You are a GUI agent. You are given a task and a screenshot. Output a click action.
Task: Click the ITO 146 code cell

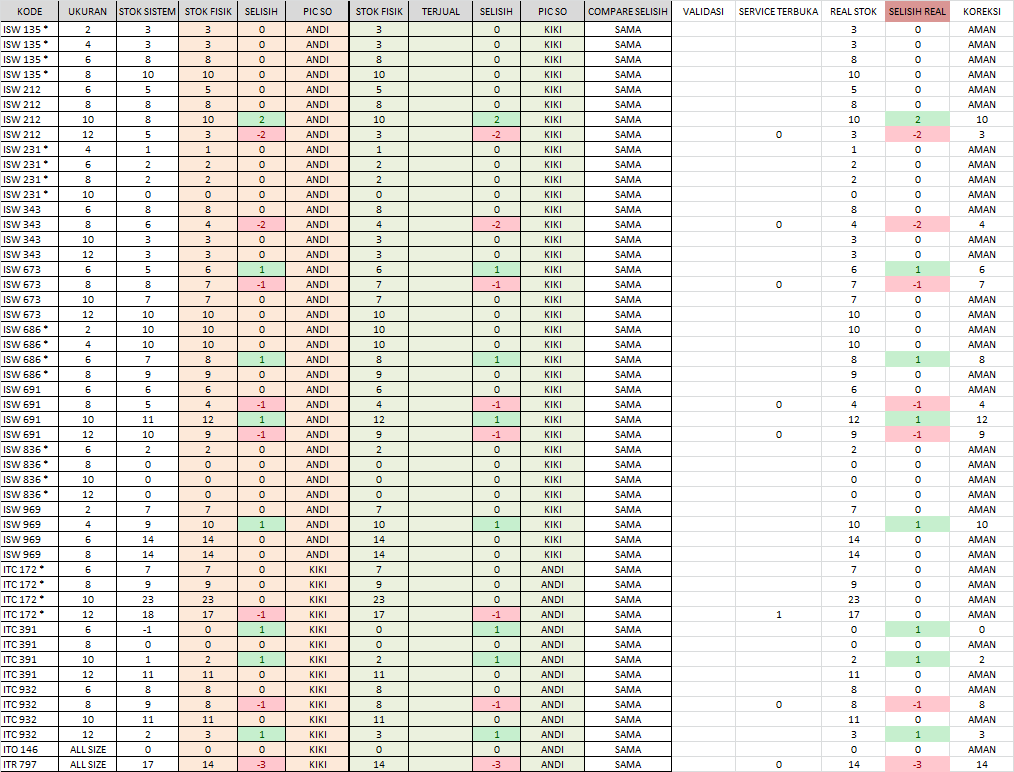[30, 749]
